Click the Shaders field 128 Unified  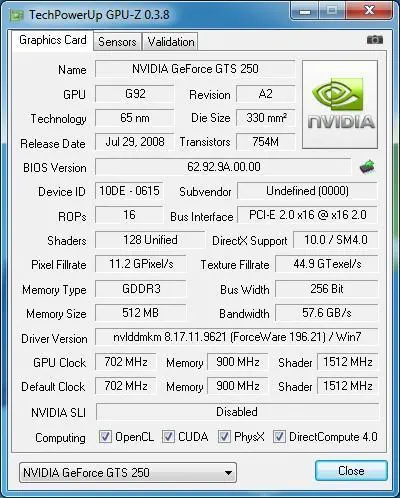click(150, 240)
